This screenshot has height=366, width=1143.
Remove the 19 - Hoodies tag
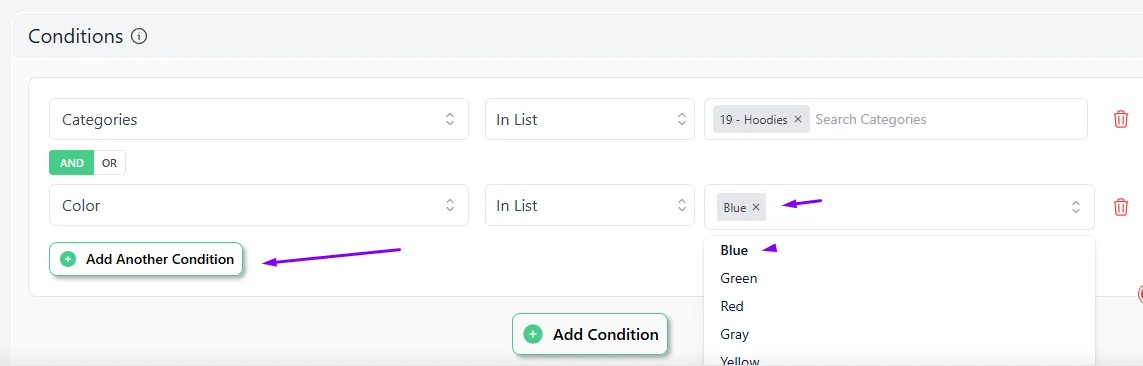pos(797,119)
